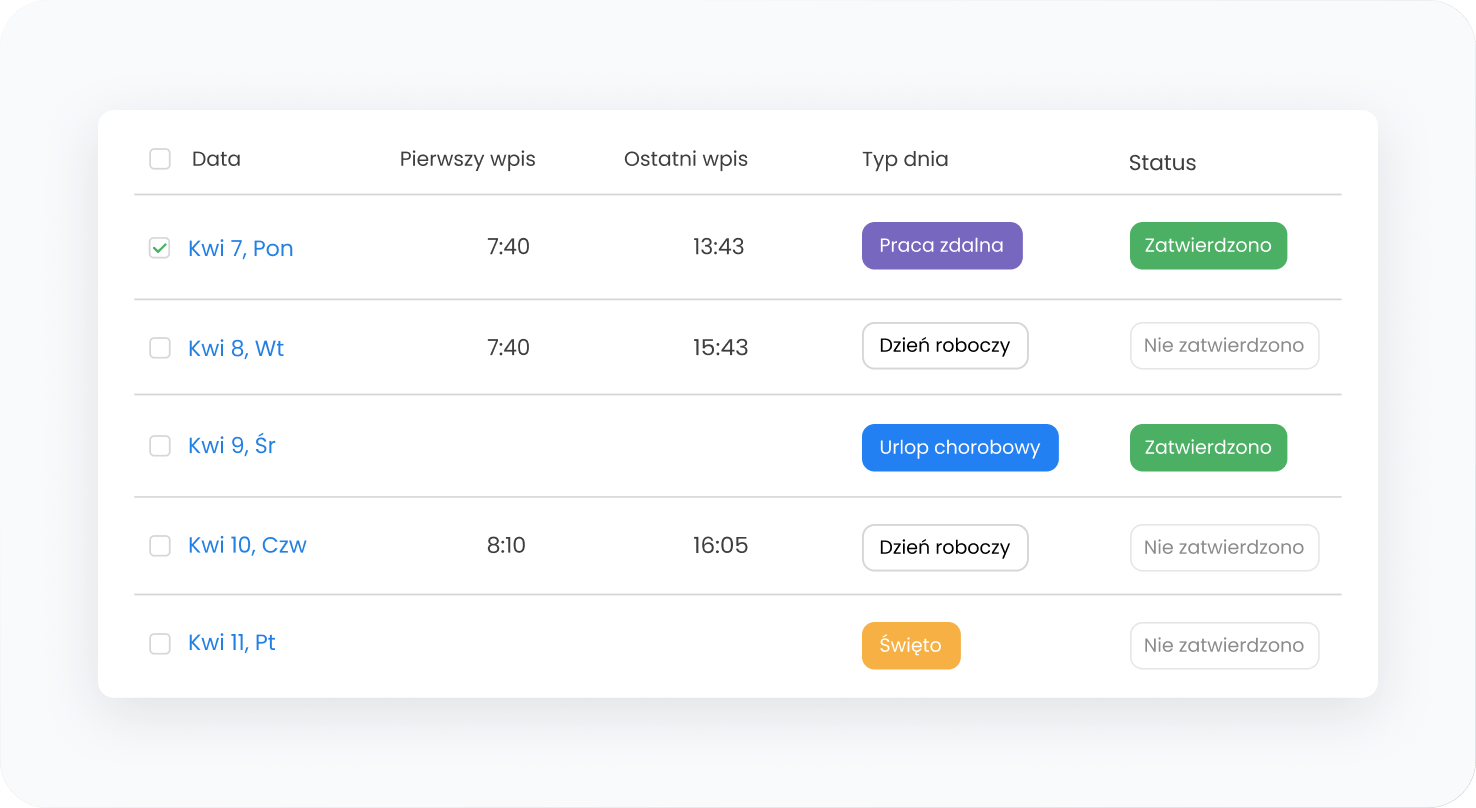Click the Zatwierdzono status for Kwi 7

pyautogui.click(x=1207, y=246)
